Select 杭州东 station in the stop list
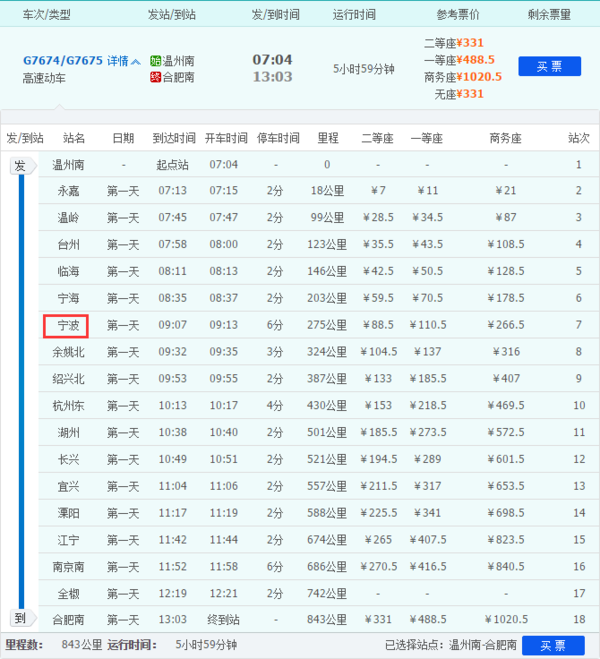 (x=68, y=406)
